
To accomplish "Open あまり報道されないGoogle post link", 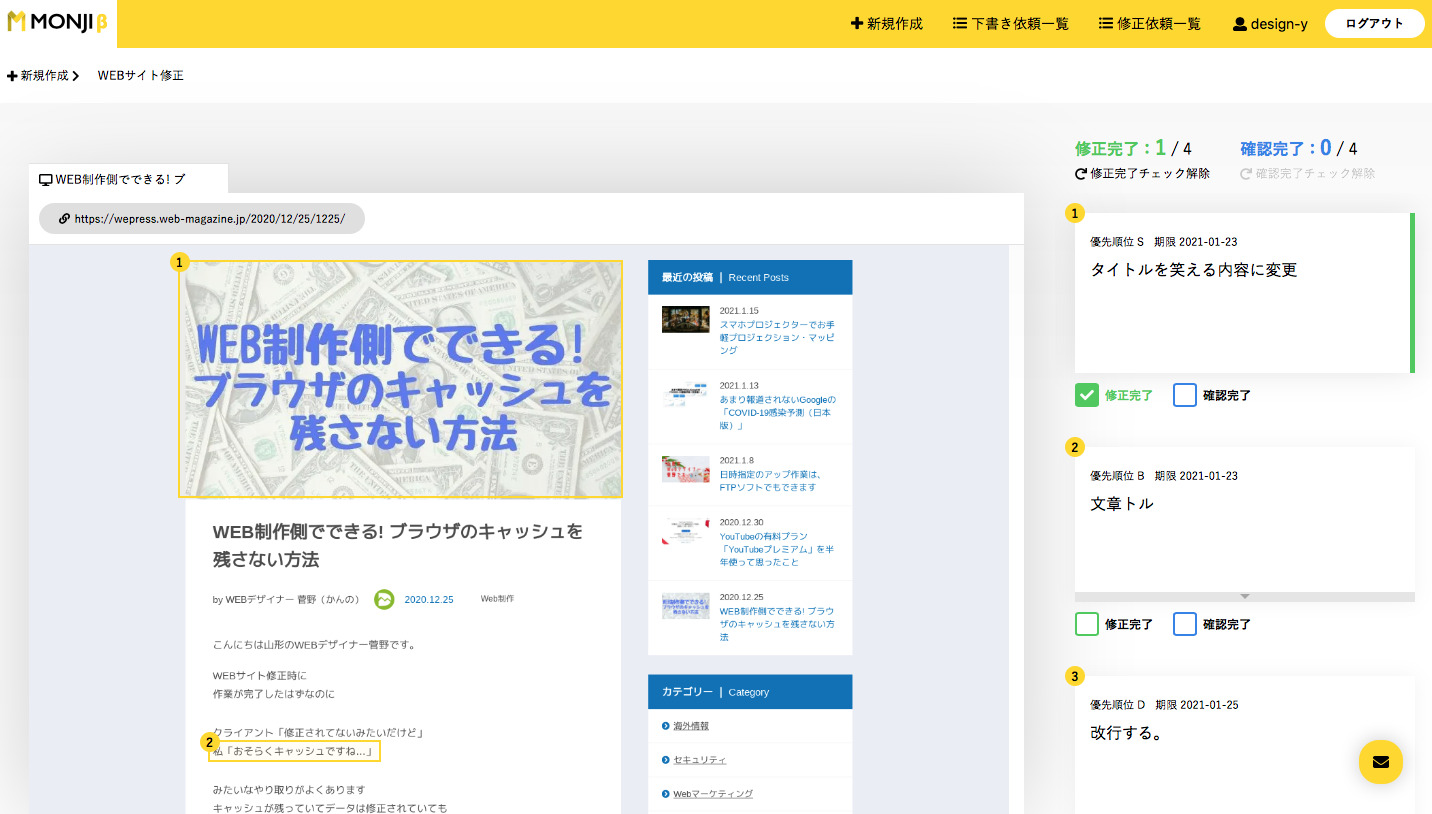I will (x=777, y=412).
